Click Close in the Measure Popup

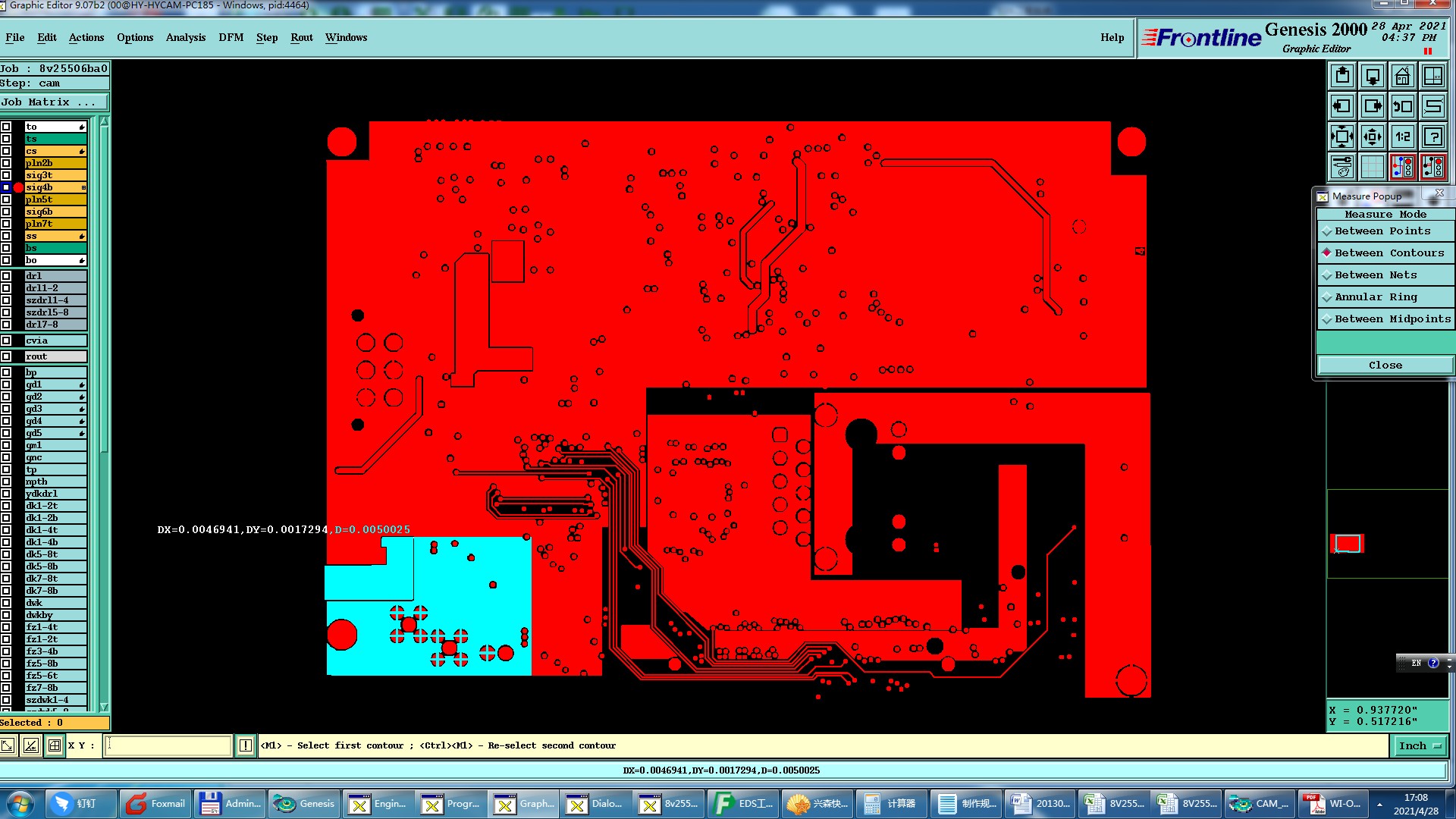[1385, 366]
